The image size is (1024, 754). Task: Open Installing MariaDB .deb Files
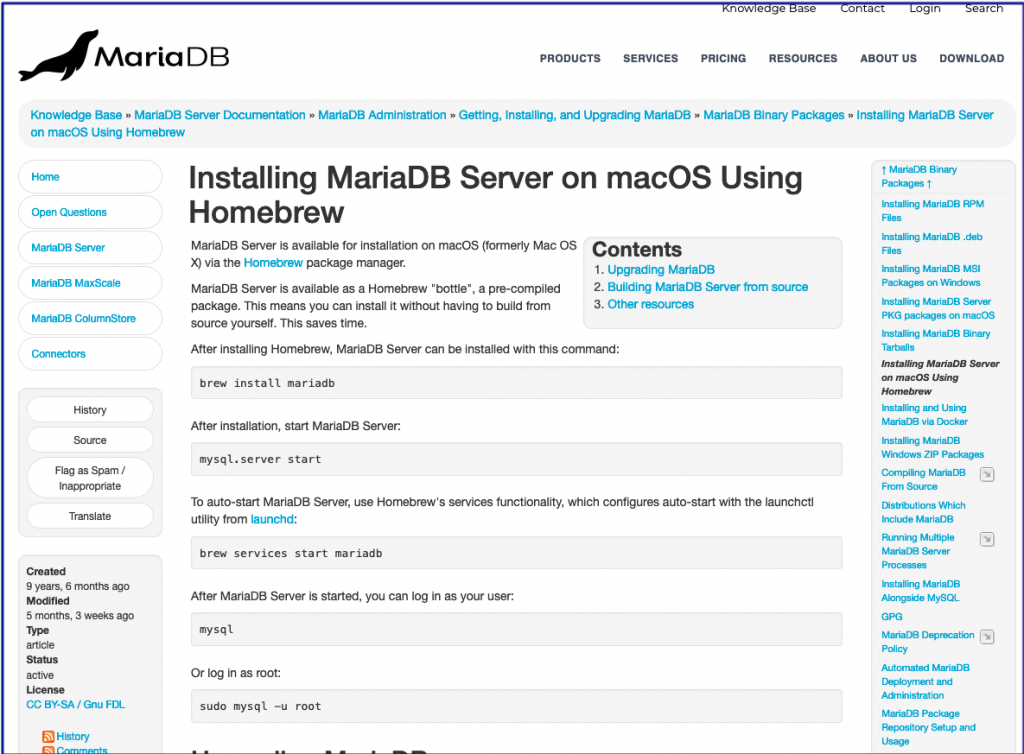click(x=931, y=243)
